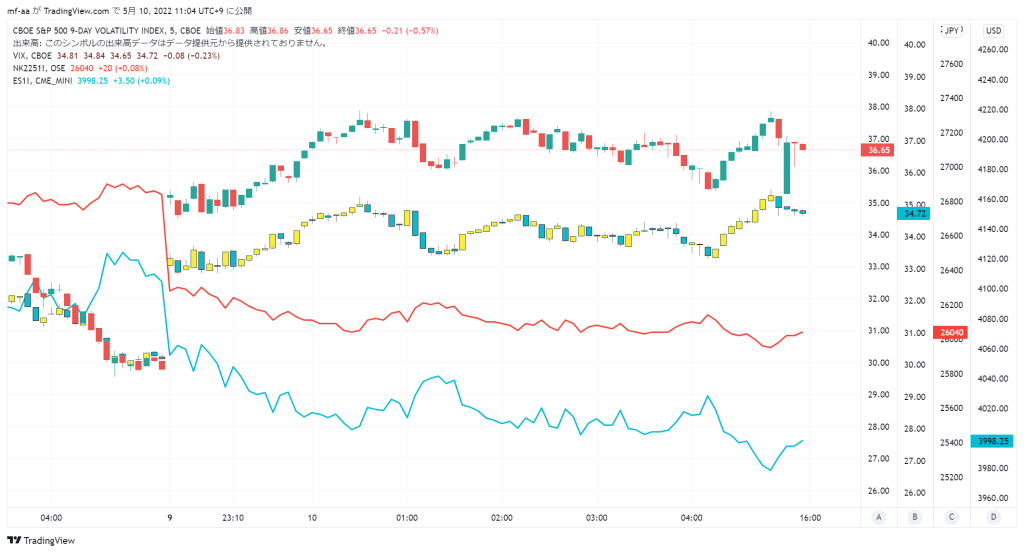Click the +3.50 (+0.09%) ES1! change value
1024x553 pixels.
pyautogui.click(x=142, y=80)
